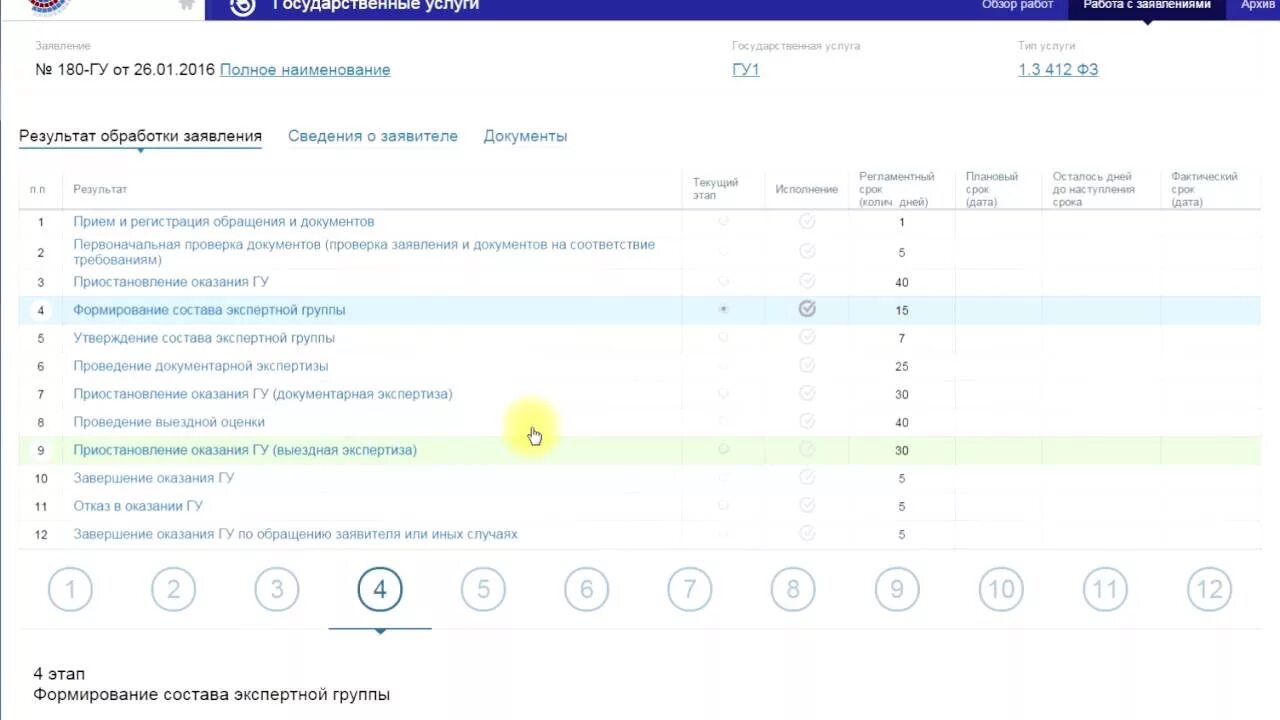Viewport: 1280px width, 720px height.
Task: Go to stage 12 circle
Action: (x=1209, y=590)
